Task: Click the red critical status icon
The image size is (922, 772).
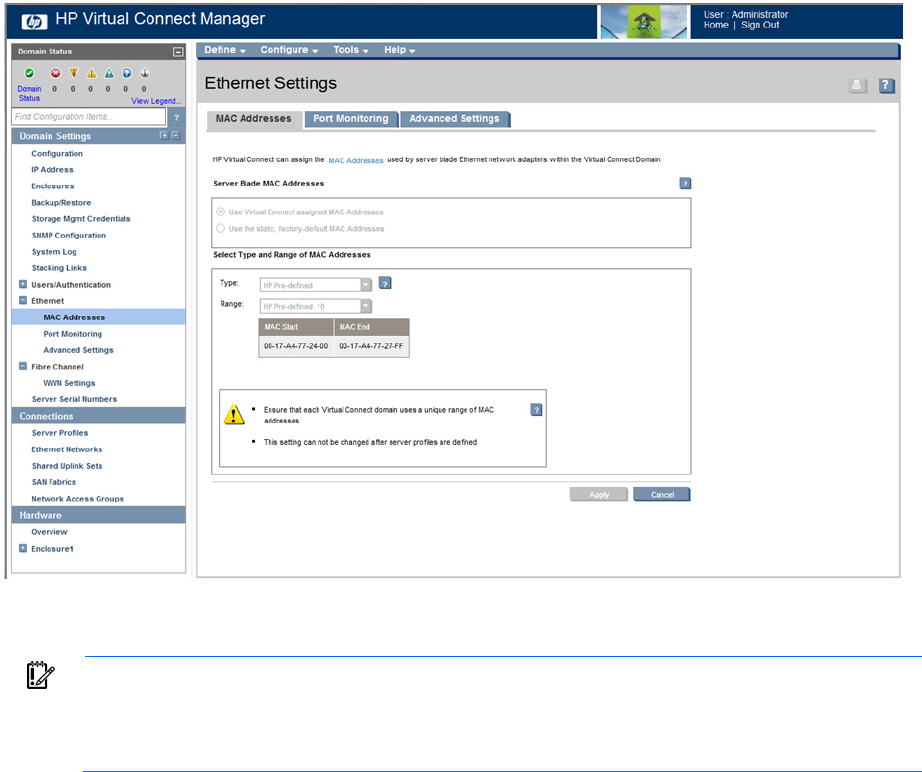Action: point(55,73)
